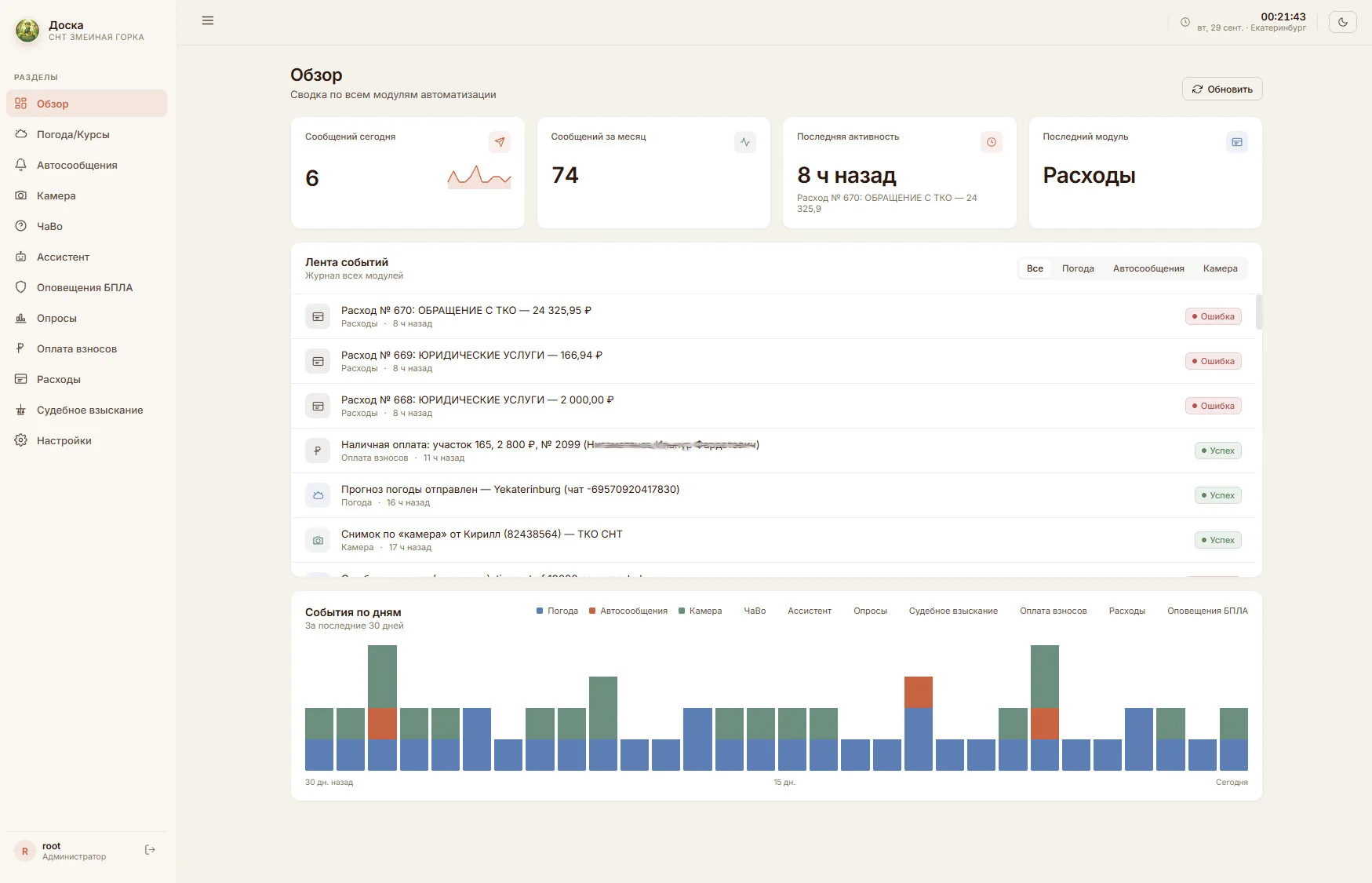
Task: Click the activity pulse icon on Сообщений за месяц
Action: point(745,142)
